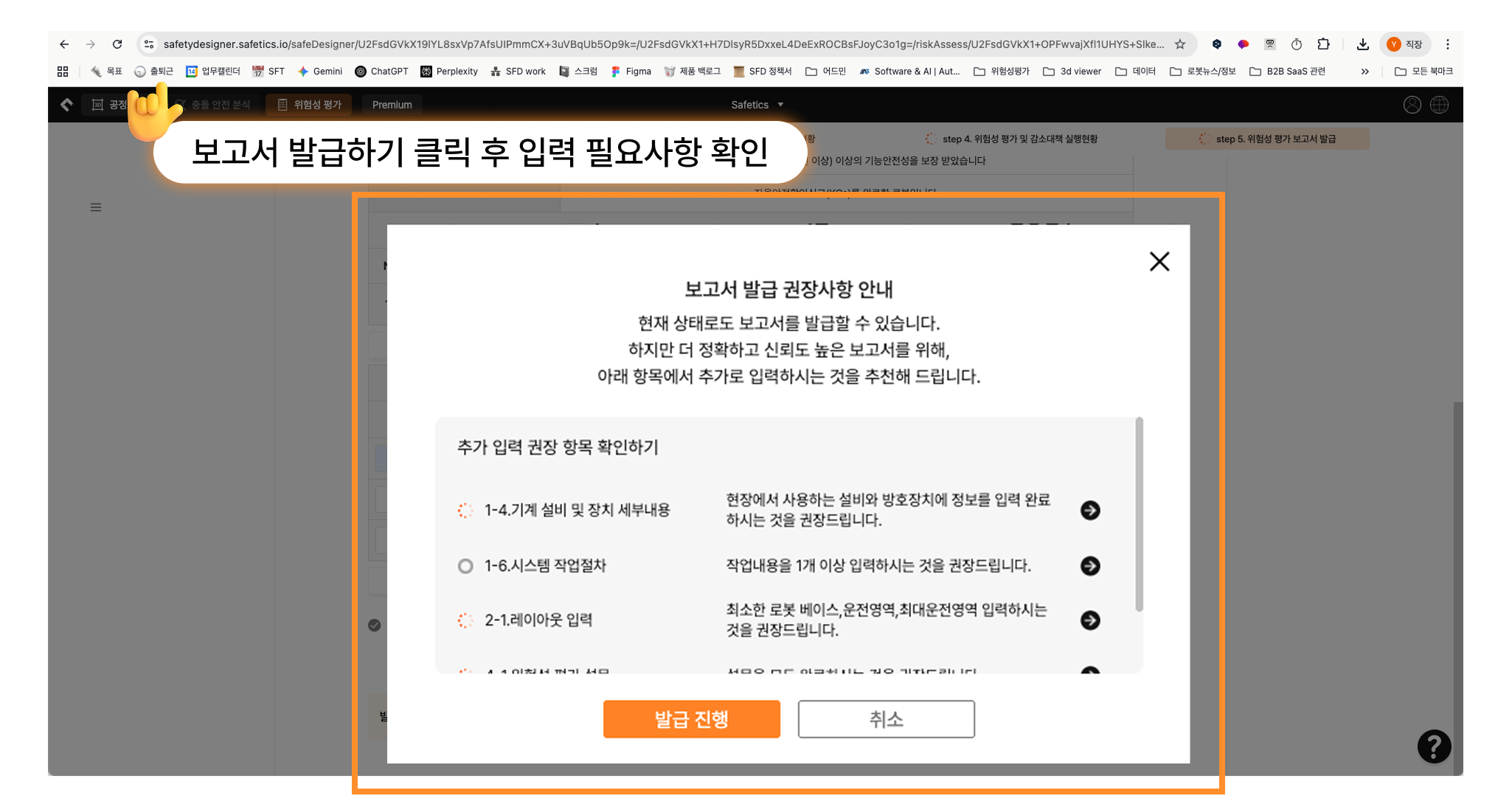Click the arrow icon for 2-1.레이아웃 입력 row
1512x807 pixels.
[x=1090, y=620]
